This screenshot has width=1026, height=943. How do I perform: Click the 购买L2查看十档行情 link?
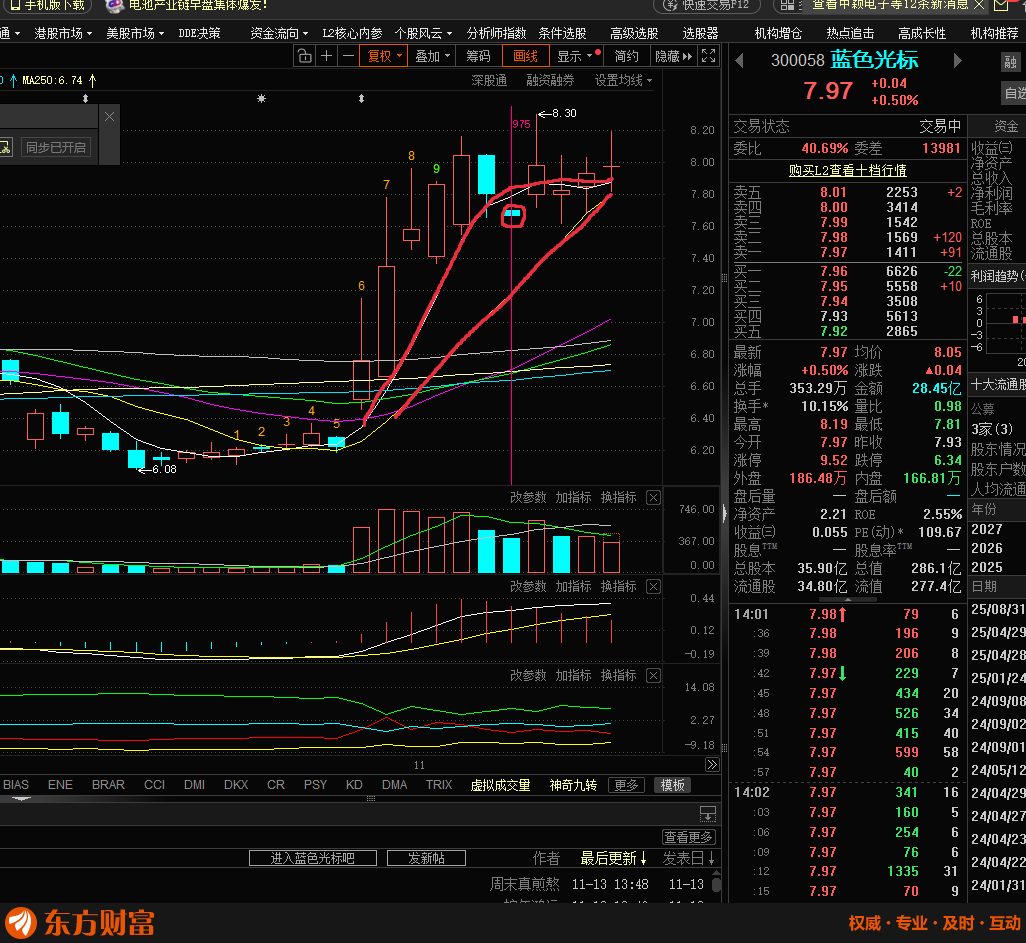847,170
